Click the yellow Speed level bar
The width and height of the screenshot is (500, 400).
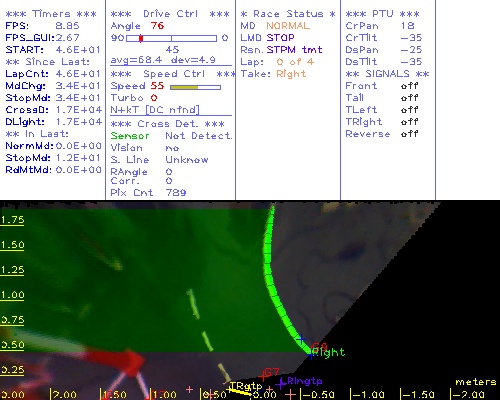click(x=184, y=87)
